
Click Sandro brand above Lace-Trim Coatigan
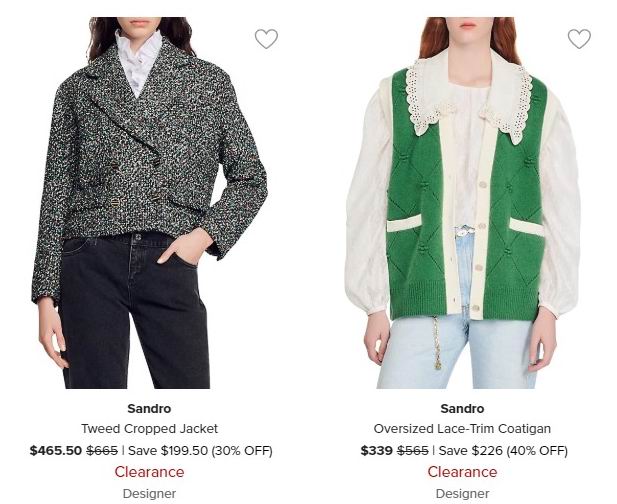462,408
